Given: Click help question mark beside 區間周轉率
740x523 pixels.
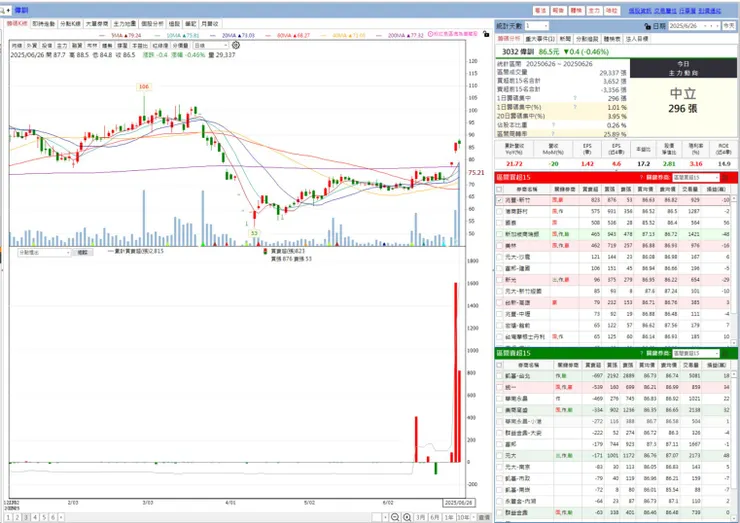Looking at the screenshot, I should point(553,134).
